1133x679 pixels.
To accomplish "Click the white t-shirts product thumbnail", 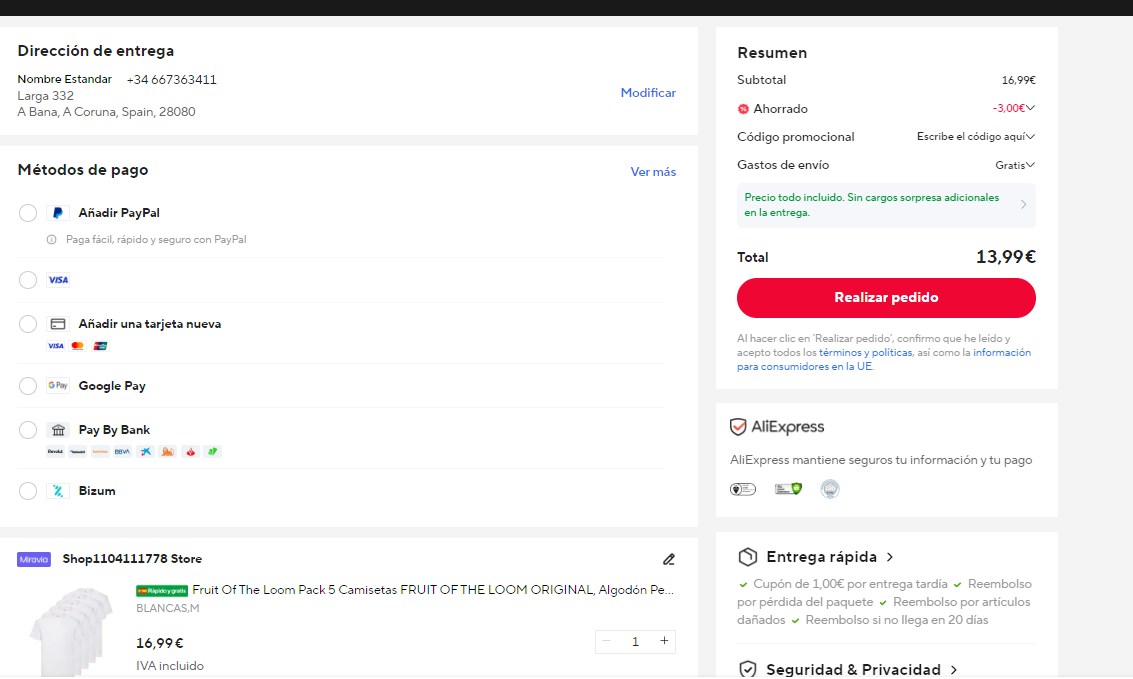I will tap(71, 631).
